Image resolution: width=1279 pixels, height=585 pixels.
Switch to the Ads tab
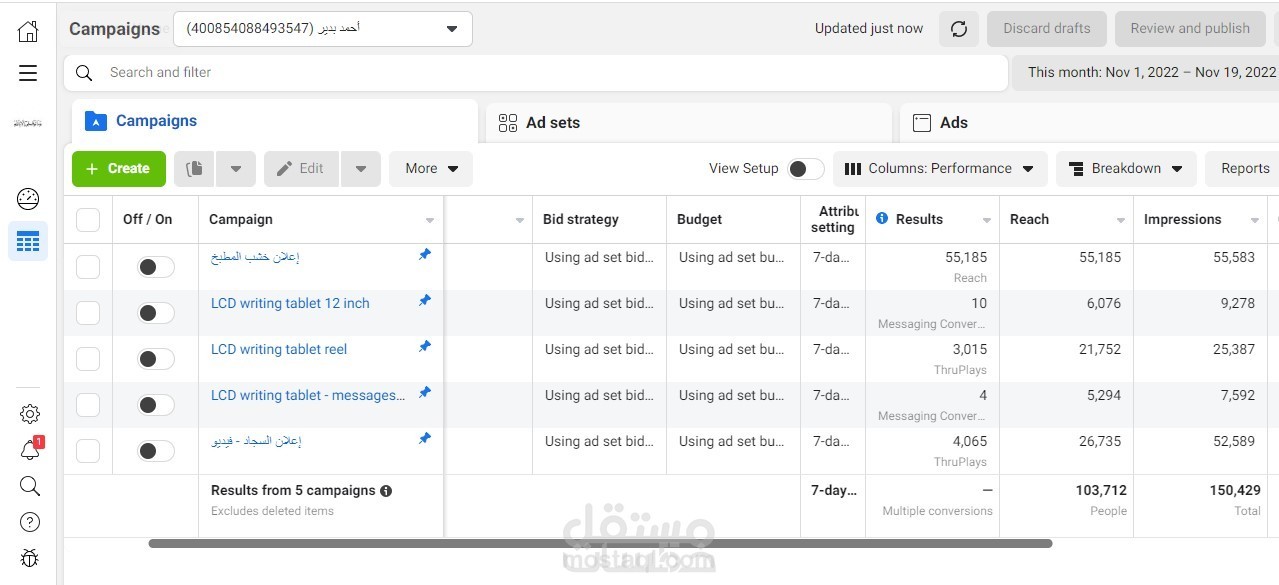pyautogui.click(x=953, y=123)
